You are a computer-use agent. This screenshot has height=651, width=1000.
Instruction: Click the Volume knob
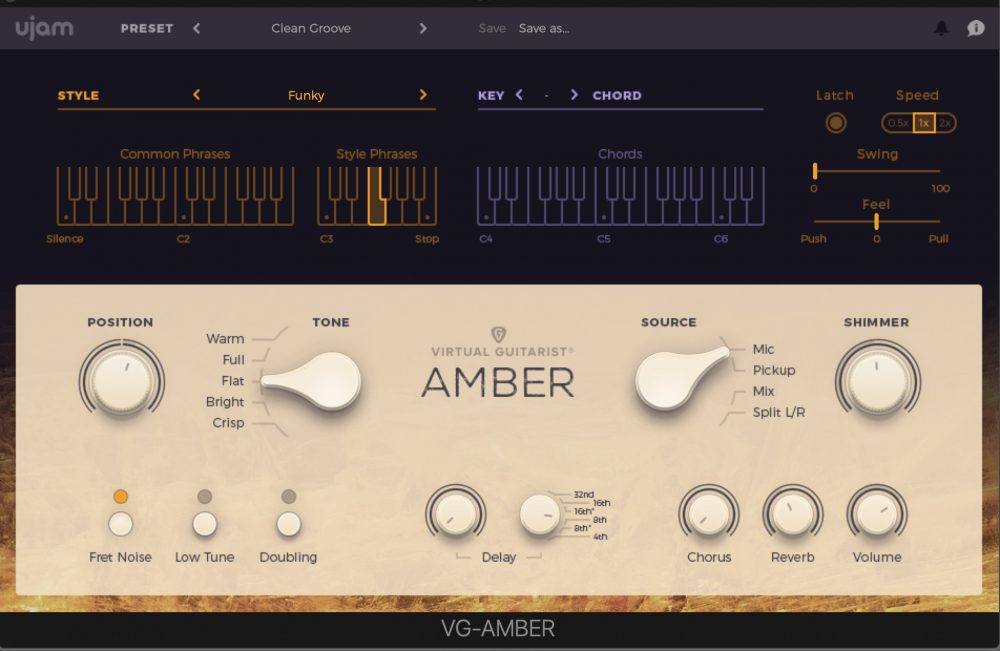(x=876, y=515)
